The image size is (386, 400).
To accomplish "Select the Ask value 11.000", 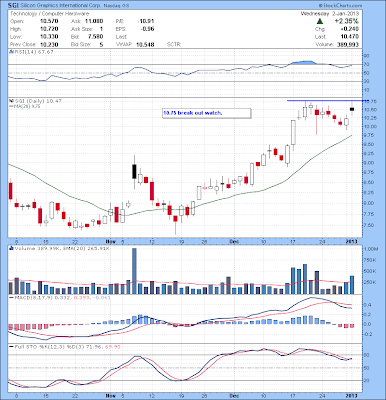I will coord(94,21).
